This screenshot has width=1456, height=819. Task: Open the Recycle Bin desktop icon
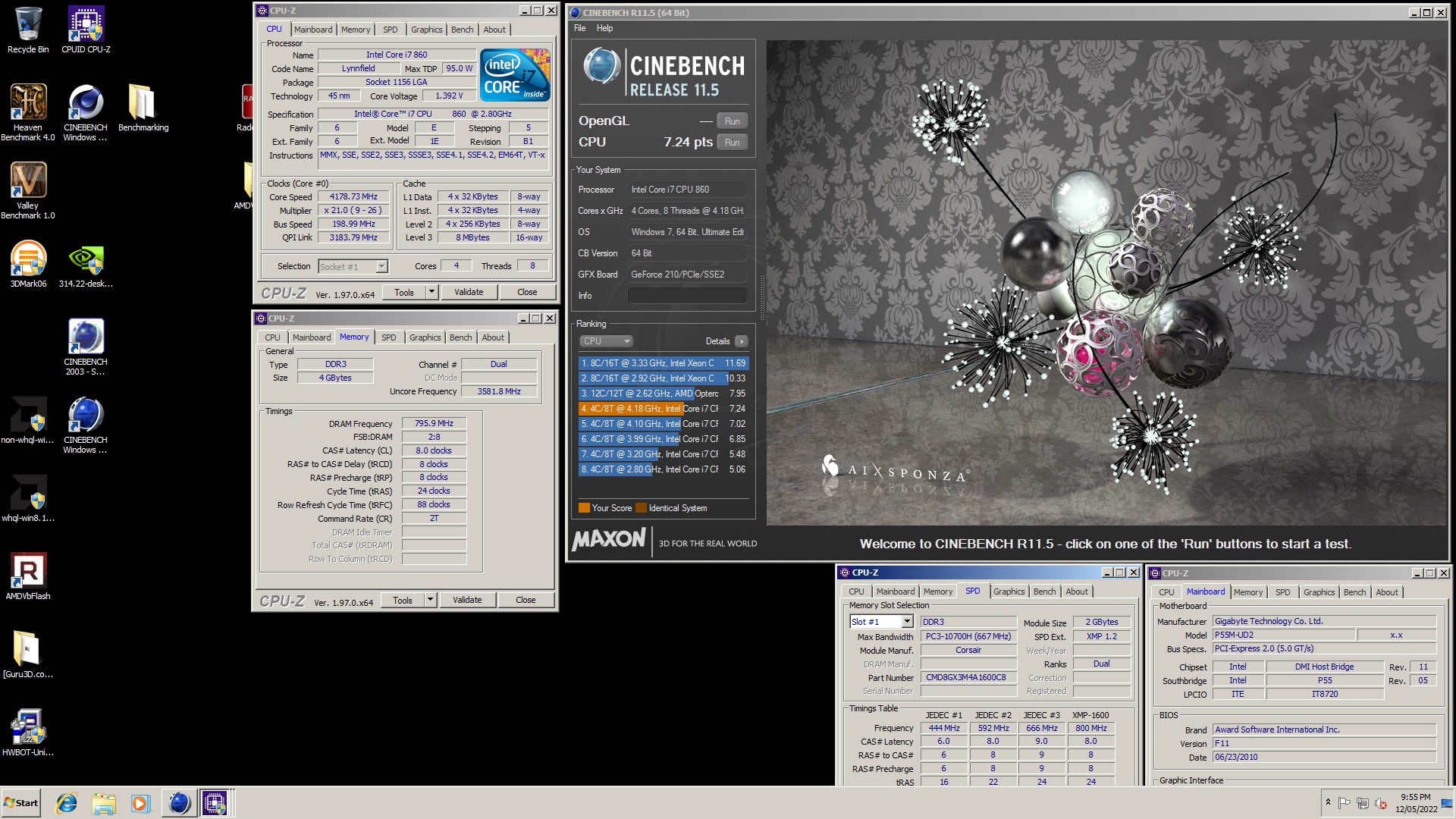(28, 30)
